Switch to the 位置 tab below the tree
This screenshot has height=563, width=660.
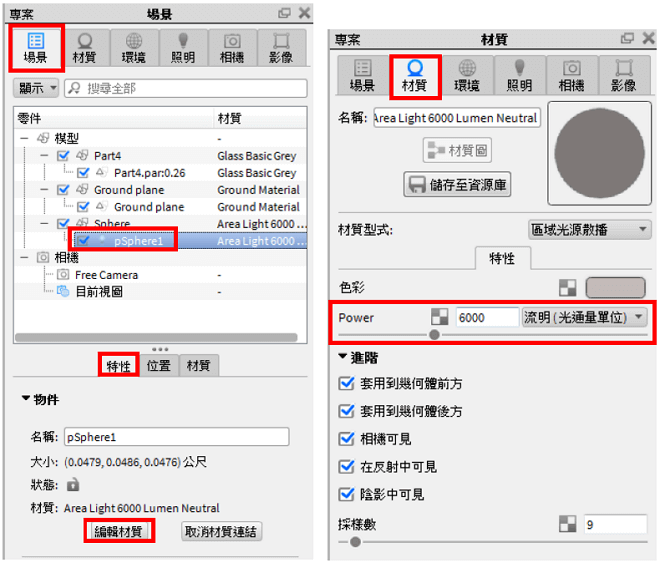tap(158, 365)
